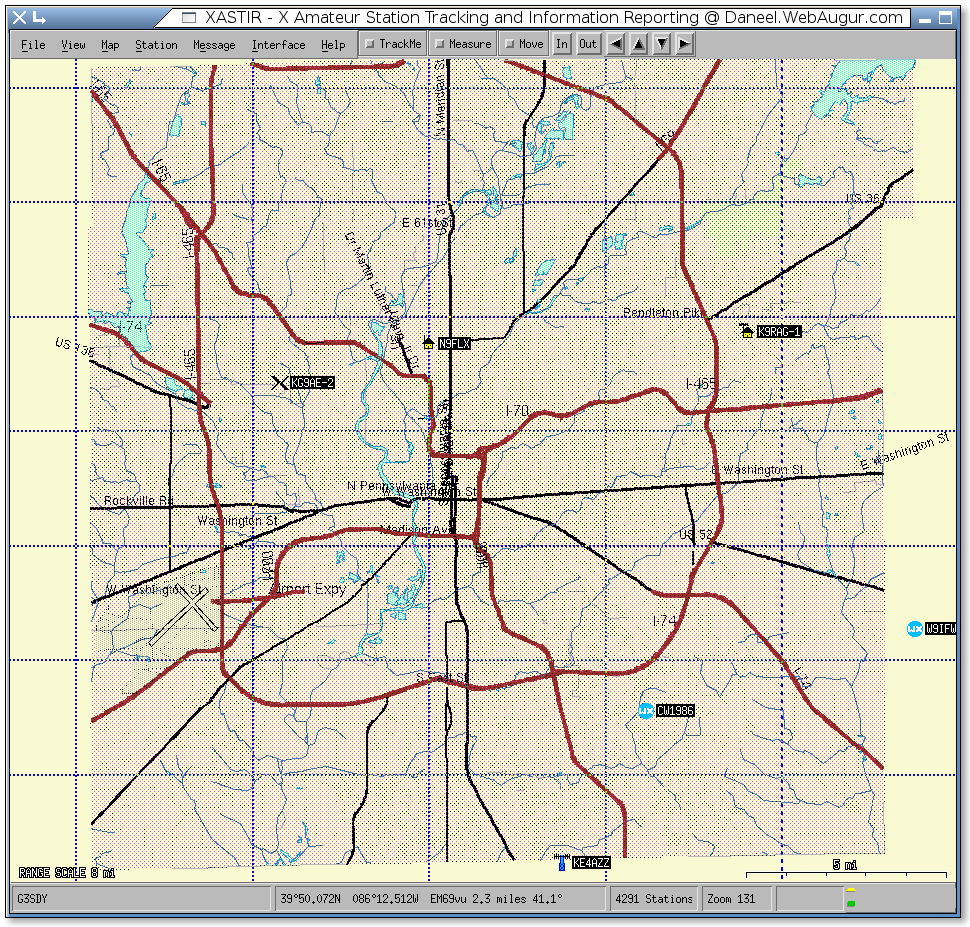
Task: Click the Pendleton Pike road label
Action: pos(664,312)
